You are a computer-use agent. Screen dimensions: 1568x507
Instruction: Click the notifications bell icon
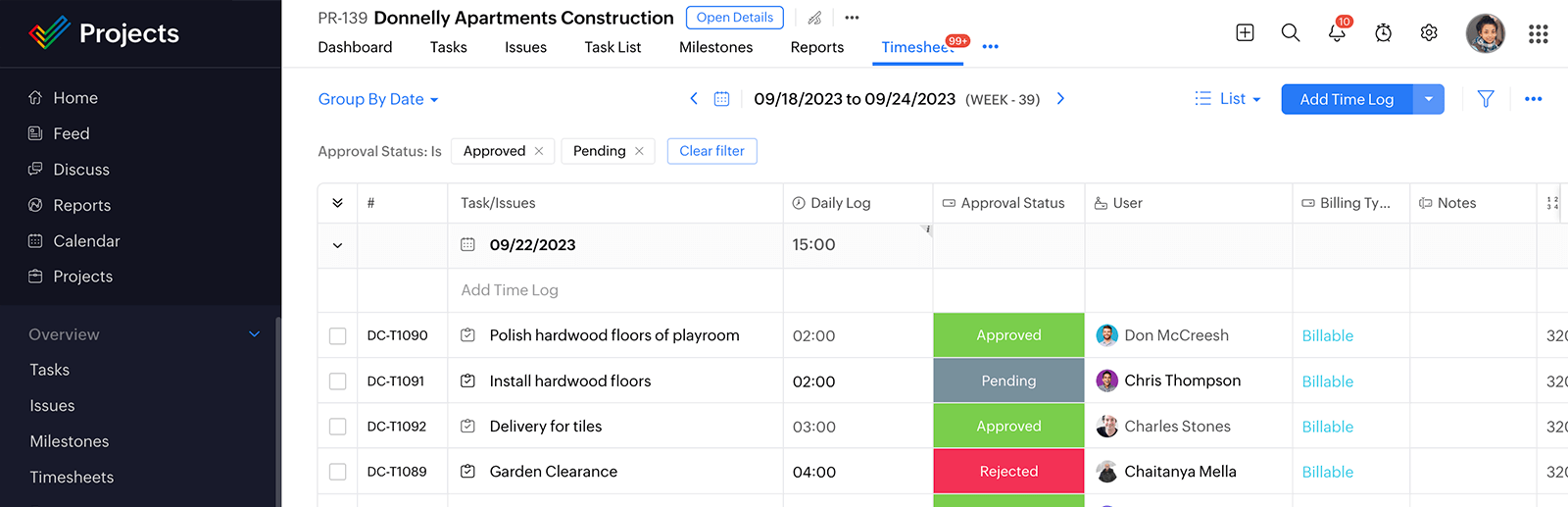tap(1337, 33)
